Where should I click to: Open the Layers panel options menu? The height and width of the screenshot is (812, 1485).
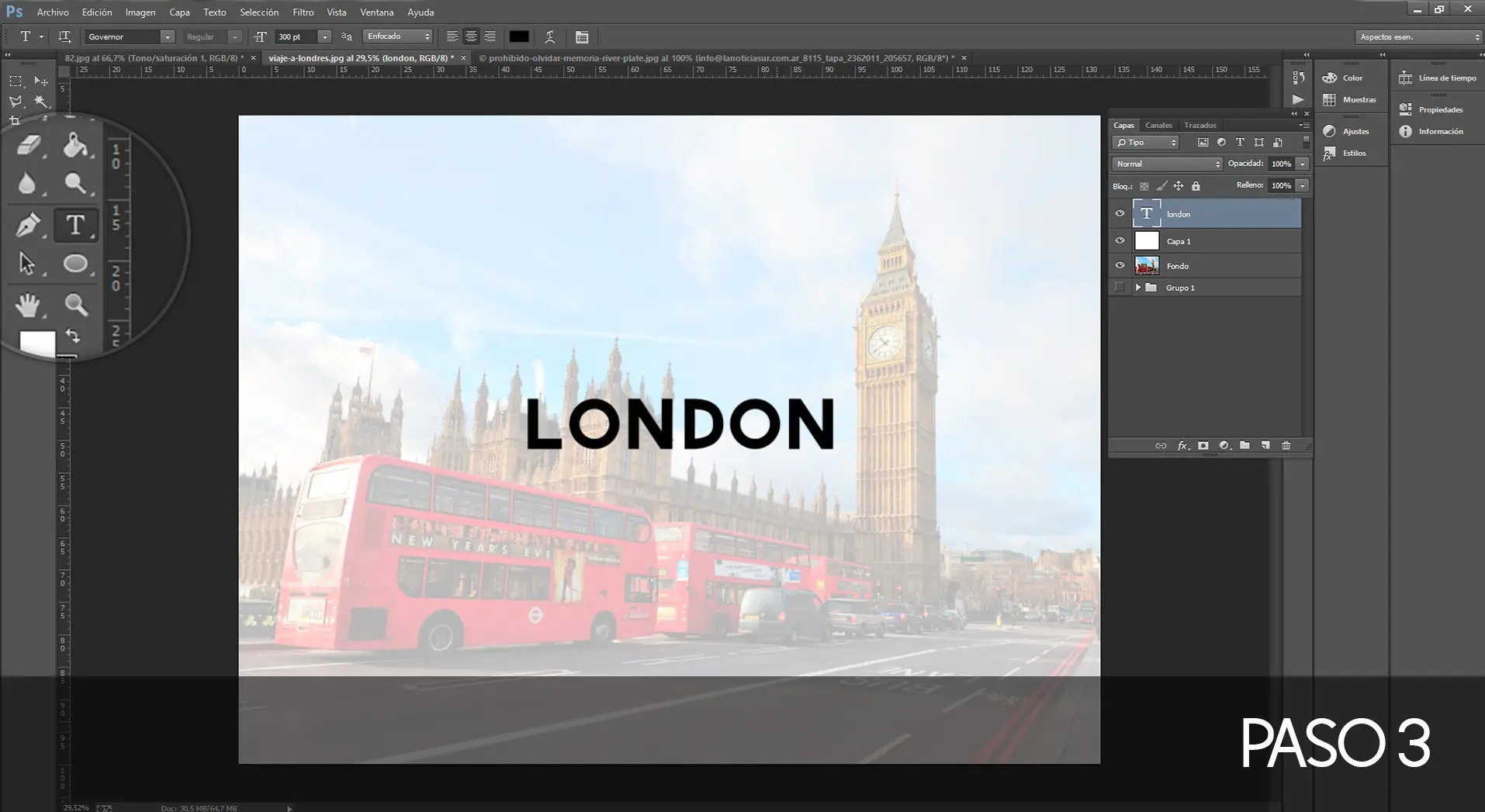coord(1304,125)
